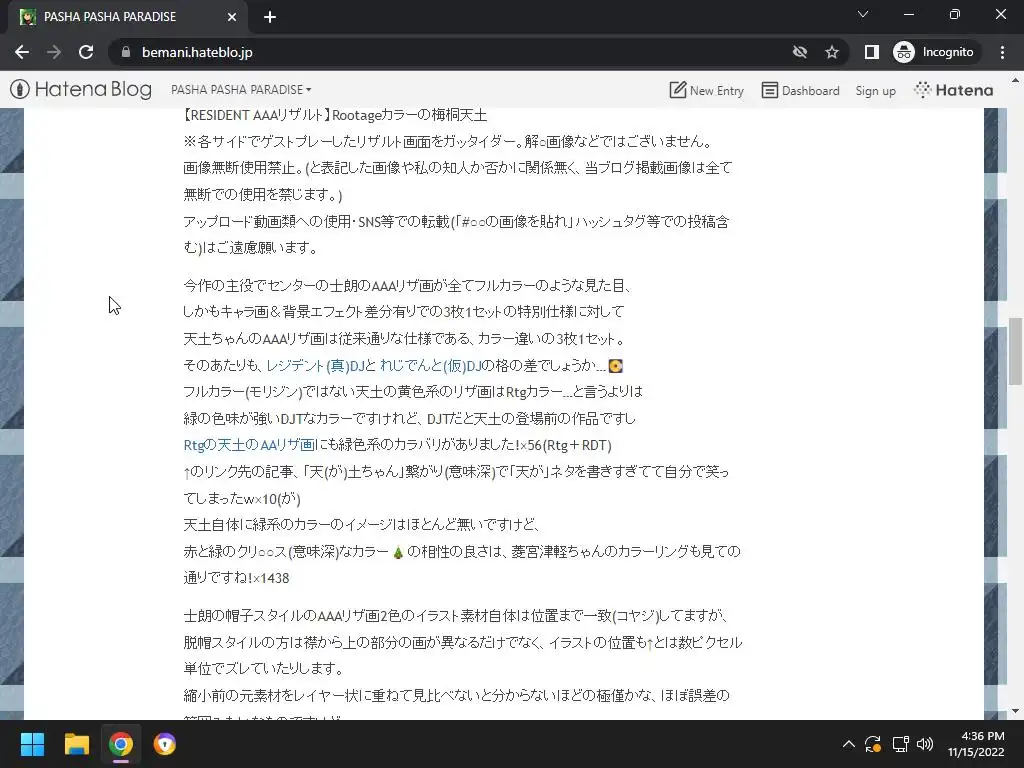Image resolution: width=1024 pixels, height=768 pixels.
Task: Click the browser forward arrow
Action: pyautogui.click(x=54, y=52)
